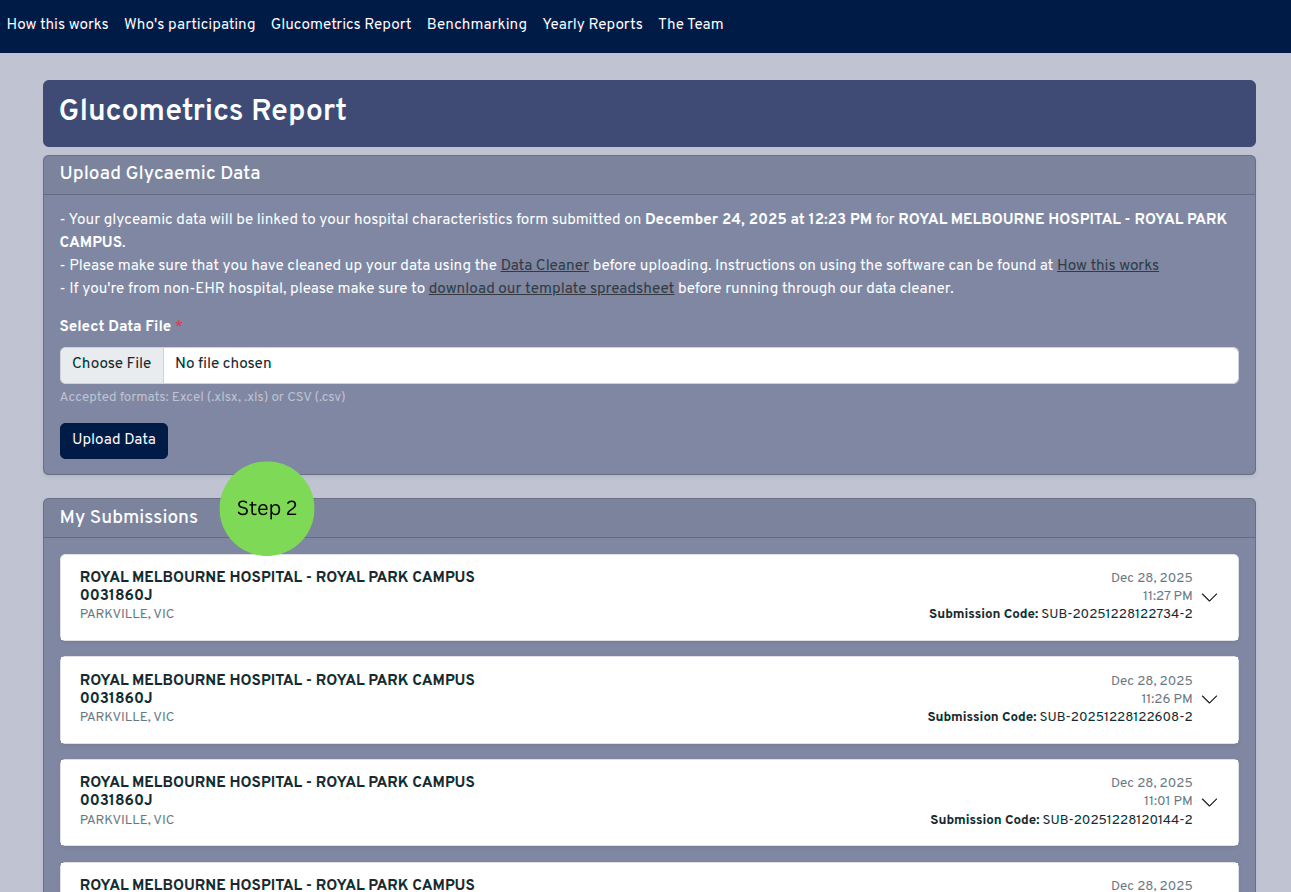The height and width of the screenshot is (892, 1291).
Task: Open Yearly Reports from the navbar
Action: (592, 24)
